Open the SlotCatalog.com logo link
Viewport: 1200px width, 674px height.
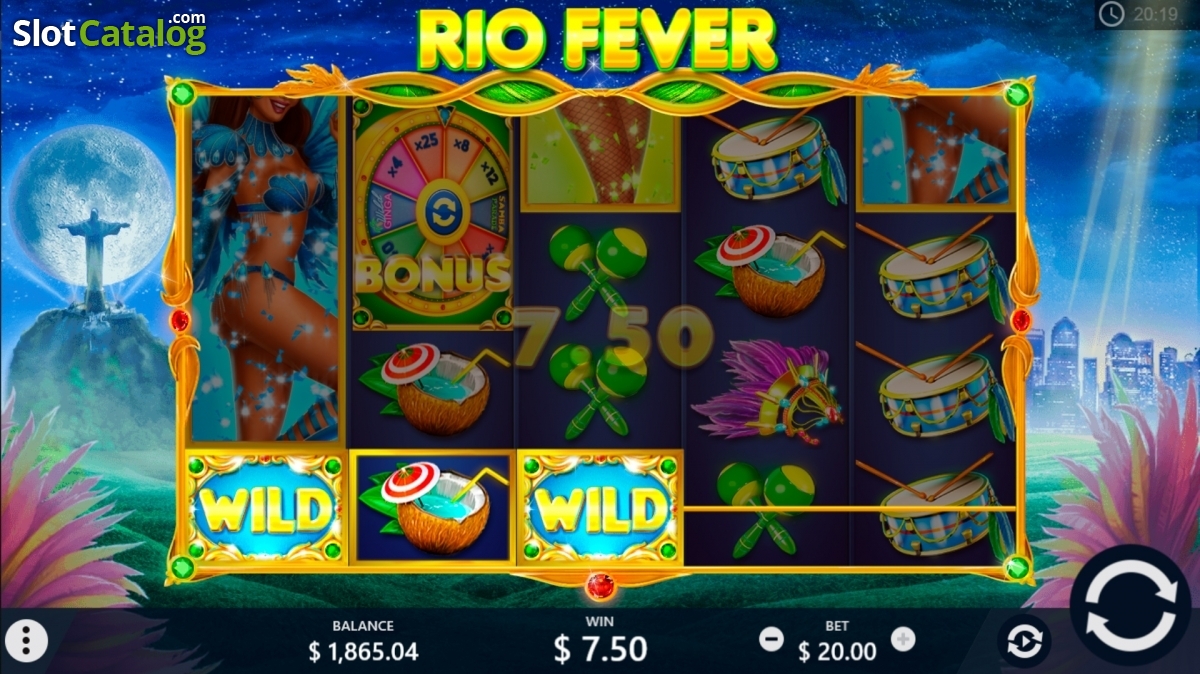pyautogui.click(x=109, y=32)
